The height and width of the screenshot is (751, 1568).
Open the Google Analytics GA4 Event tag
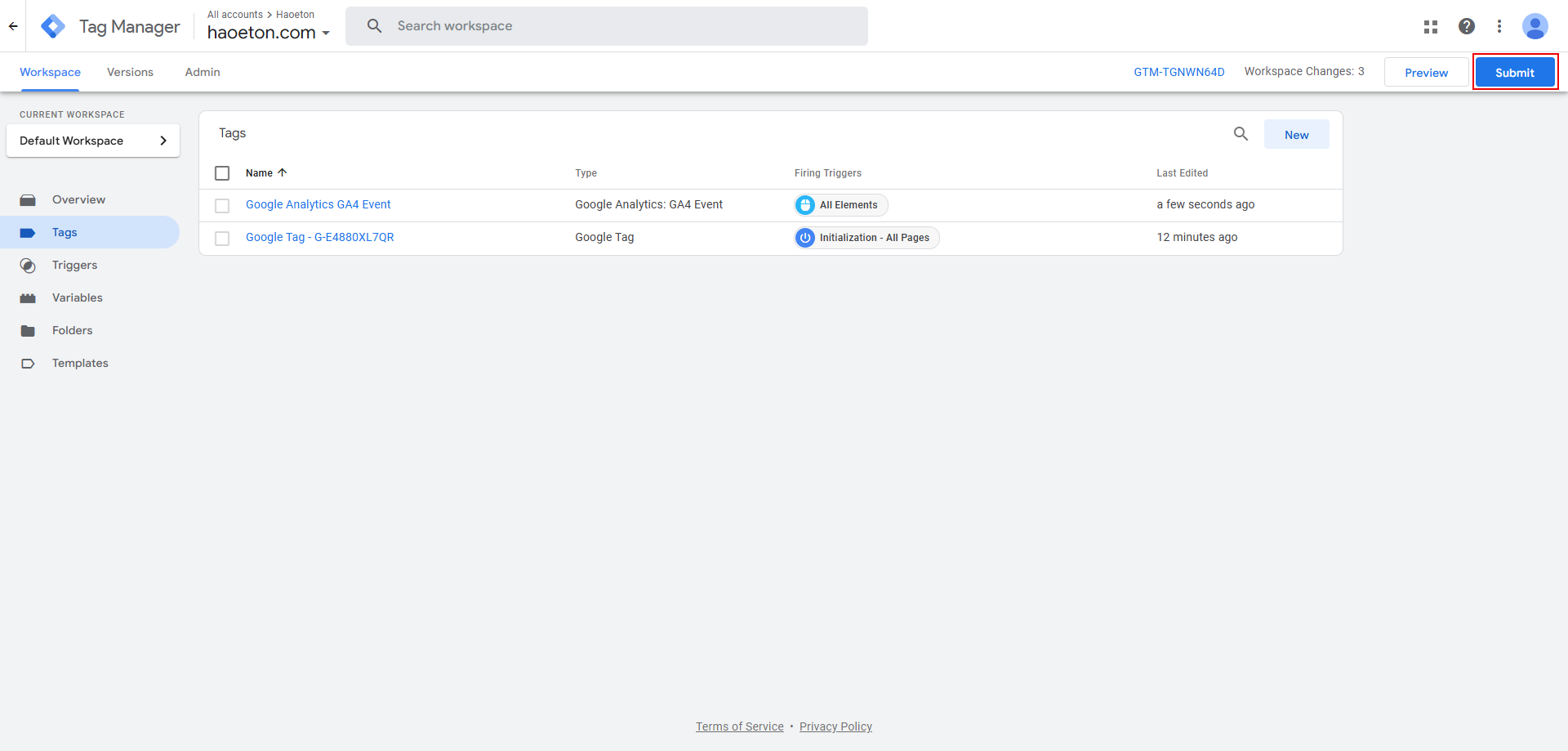point(318,204)
